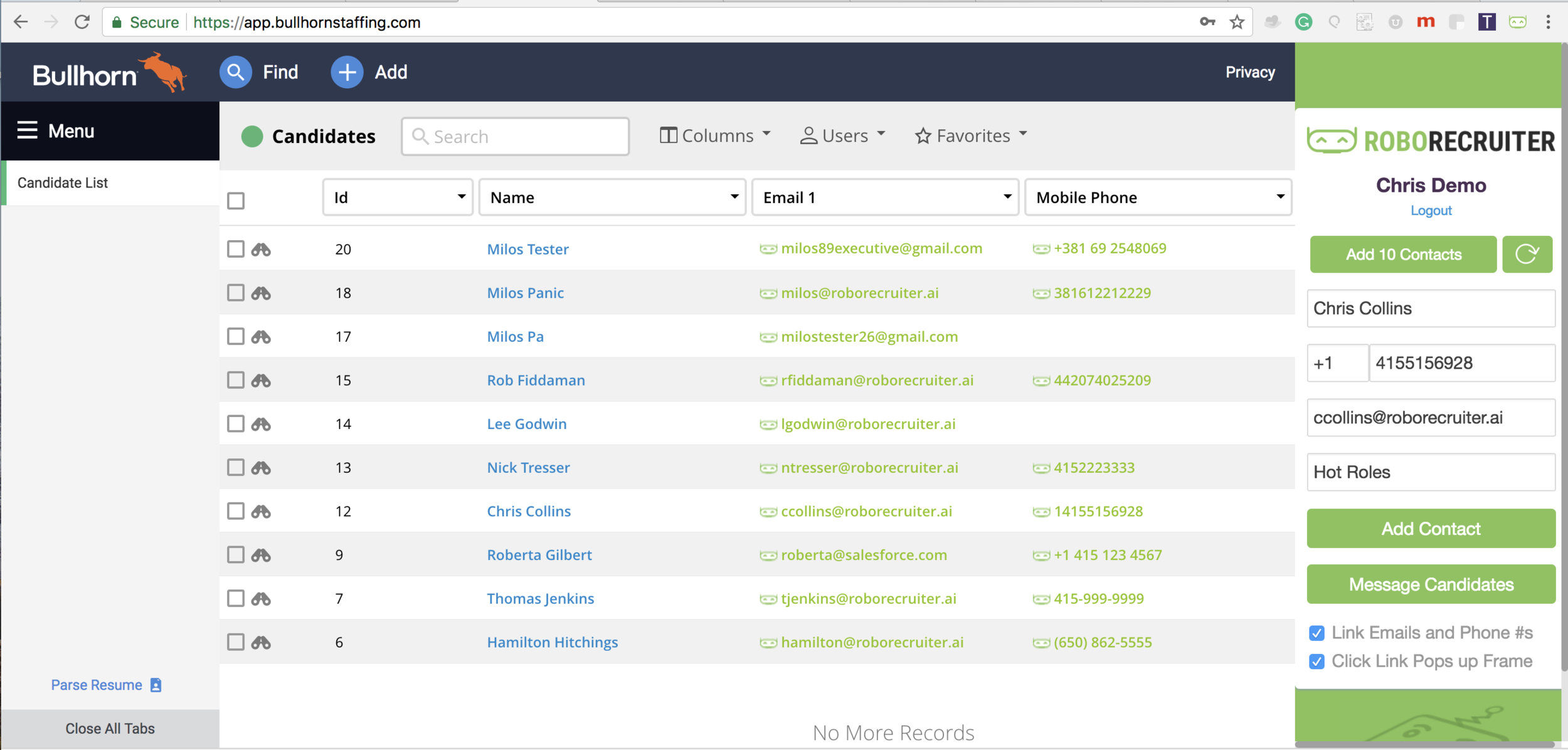Click the browser reload icon

tap(82, 22)
